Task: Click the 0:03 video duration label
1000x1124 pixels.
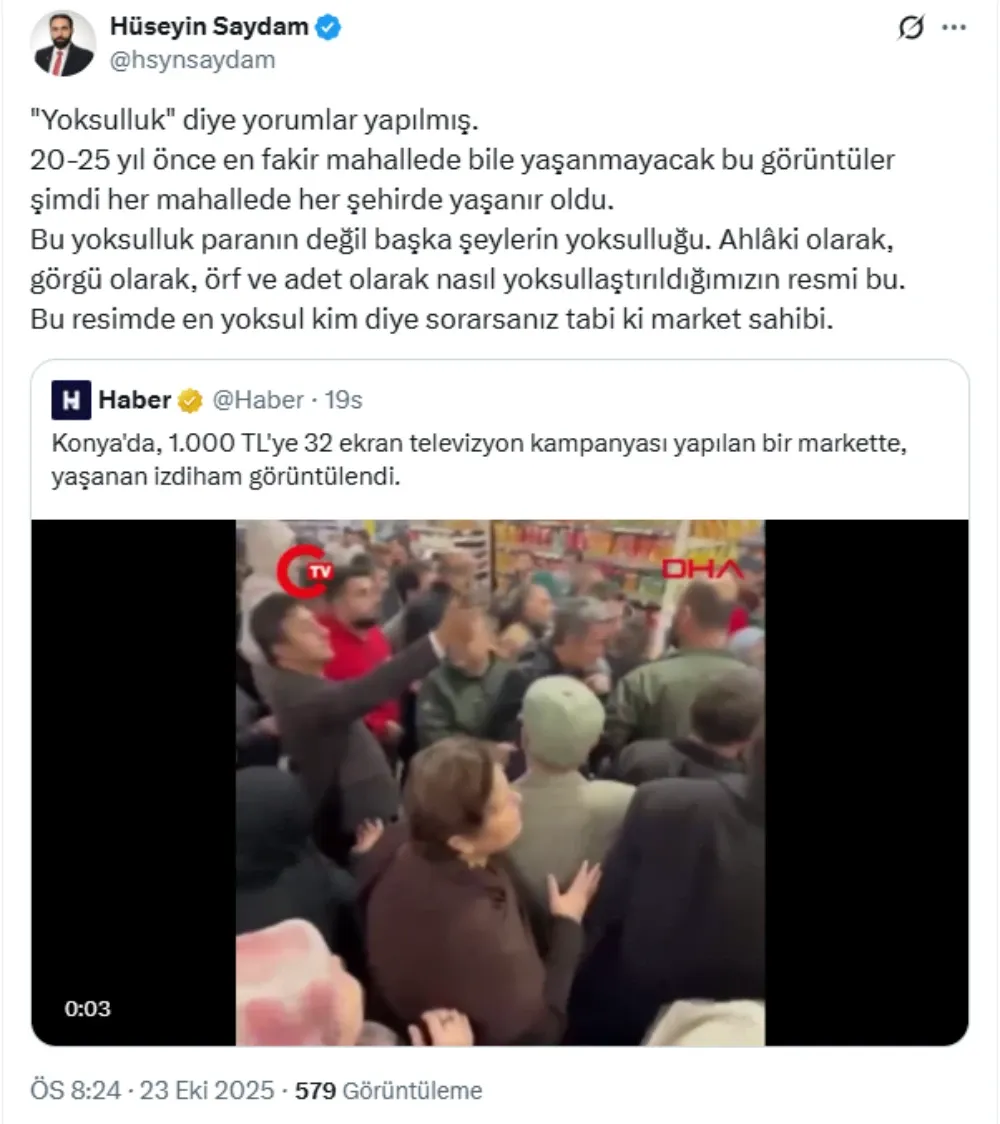Action: point(87,1009)
